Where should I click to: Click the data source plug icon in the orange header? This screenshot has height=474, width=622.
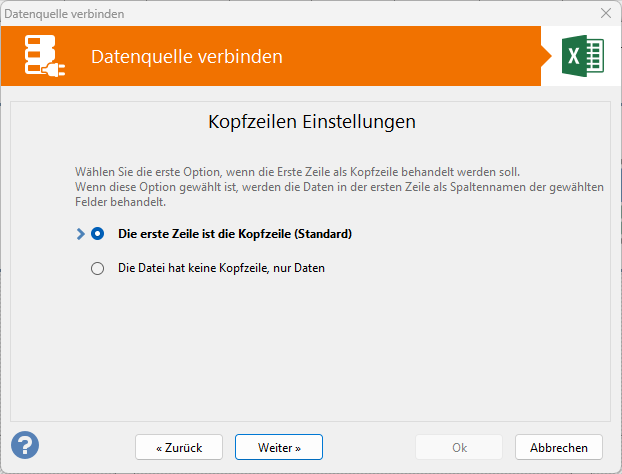pos(46,57)
